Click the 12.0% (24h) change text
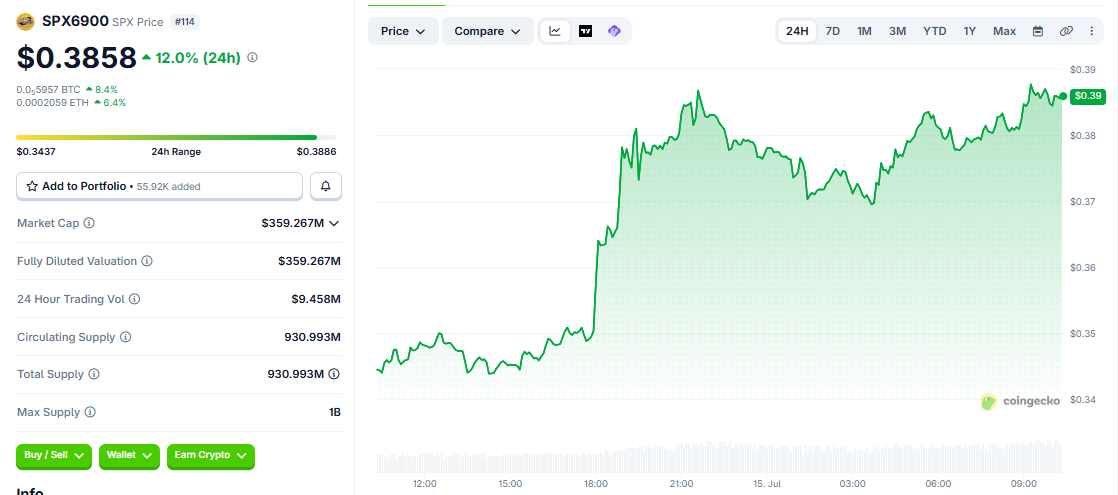The width and height of the screenshot is (1118, 495). tap(197, 58)
